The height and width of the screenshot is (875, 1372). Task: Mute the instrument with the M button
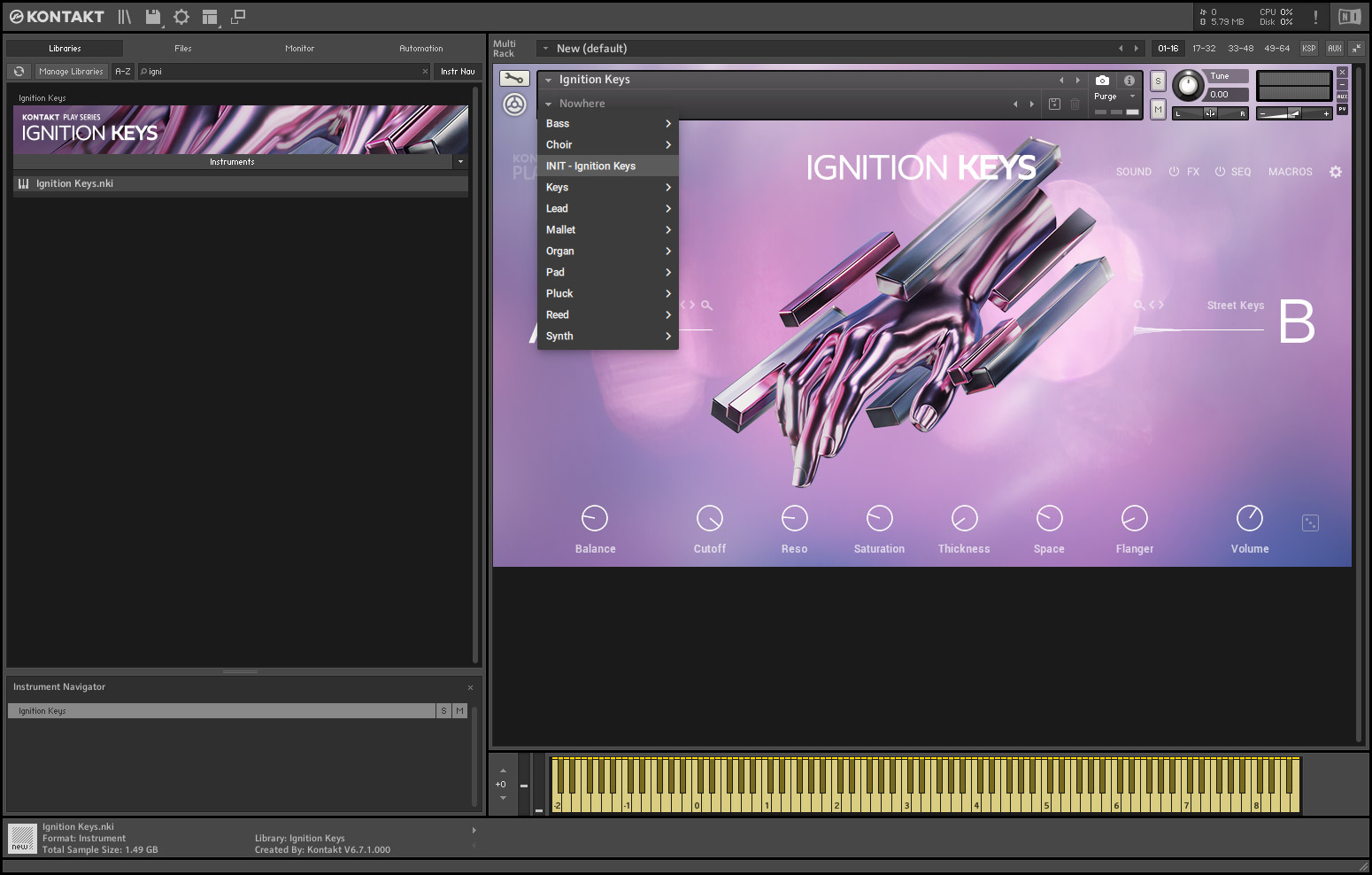[x=1158, y=109]
